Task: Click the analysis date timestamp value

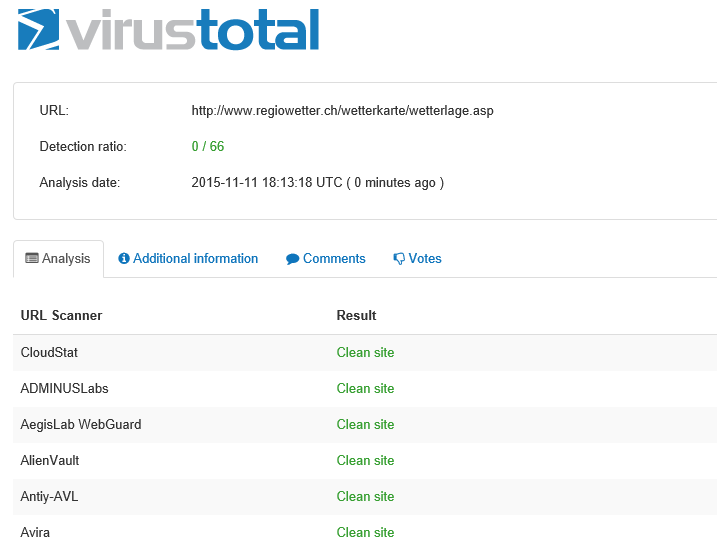Action: pos(317,182)
